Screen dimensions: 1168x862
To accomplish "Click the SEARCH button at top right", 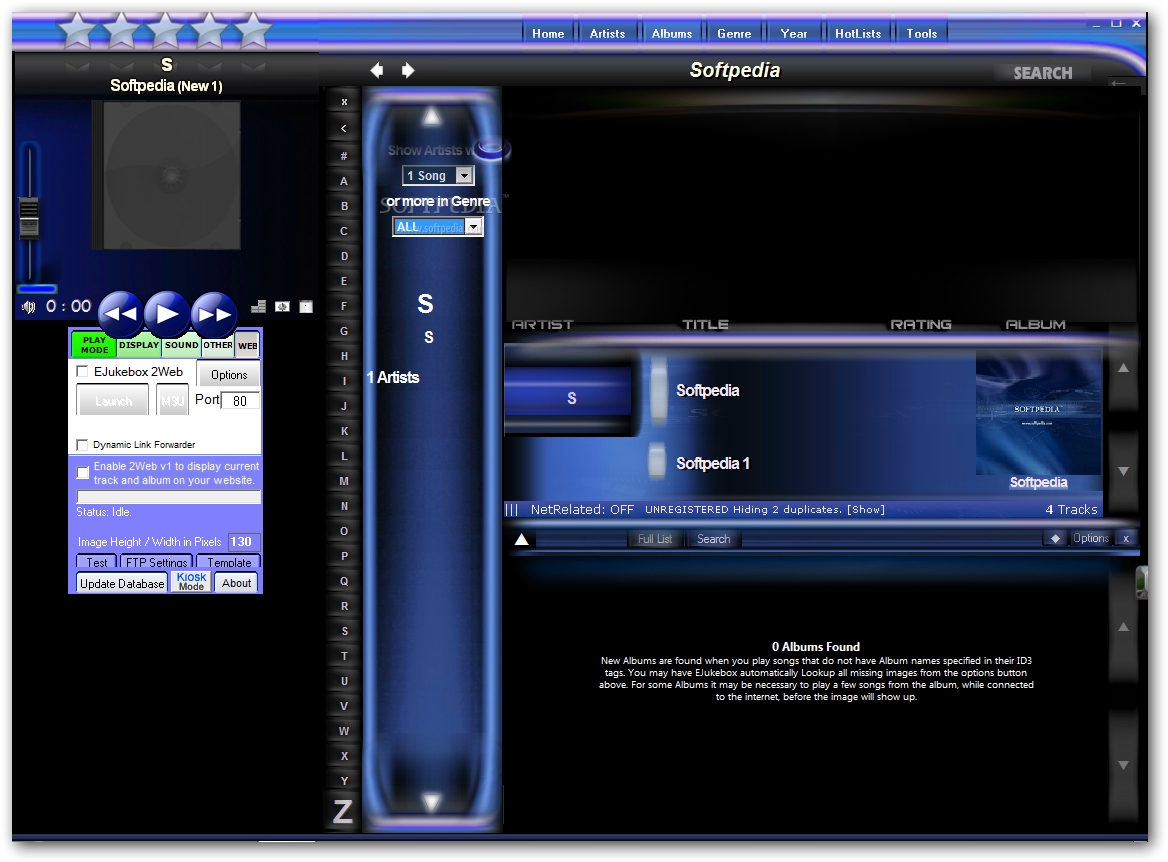I will 1043,73.
